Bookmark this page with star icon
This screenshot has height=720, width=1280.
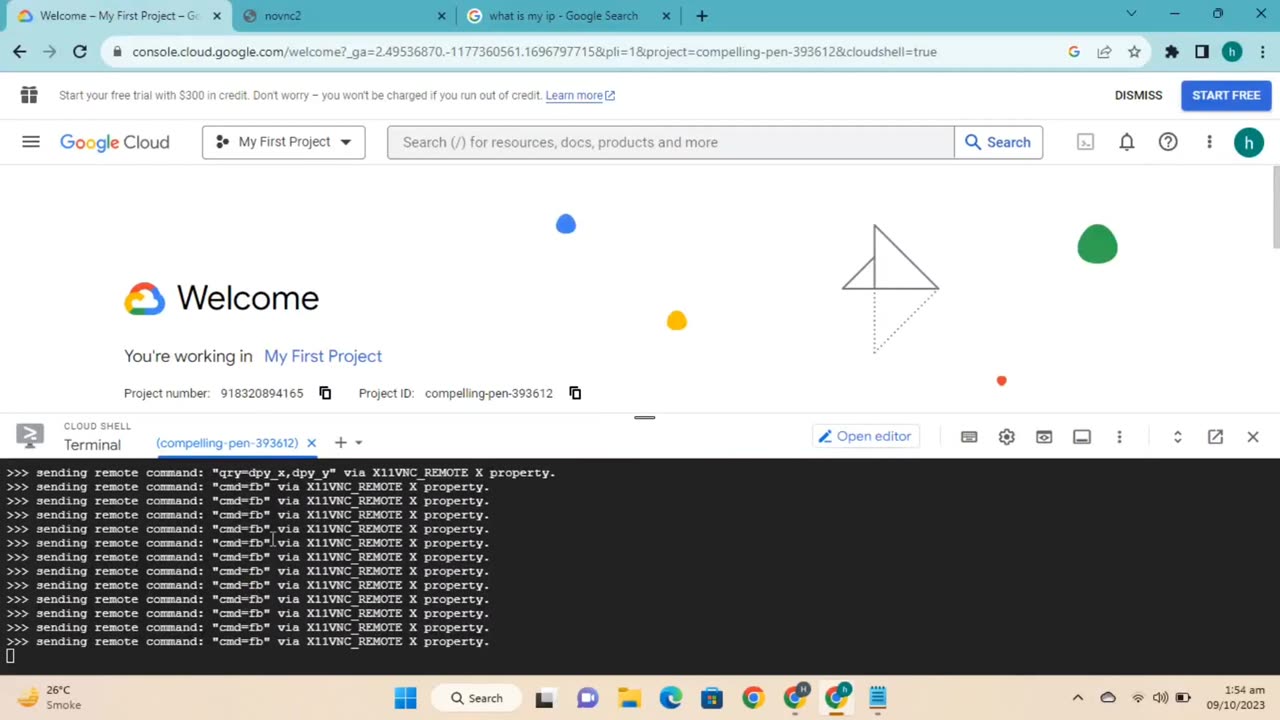point(1134,52)
